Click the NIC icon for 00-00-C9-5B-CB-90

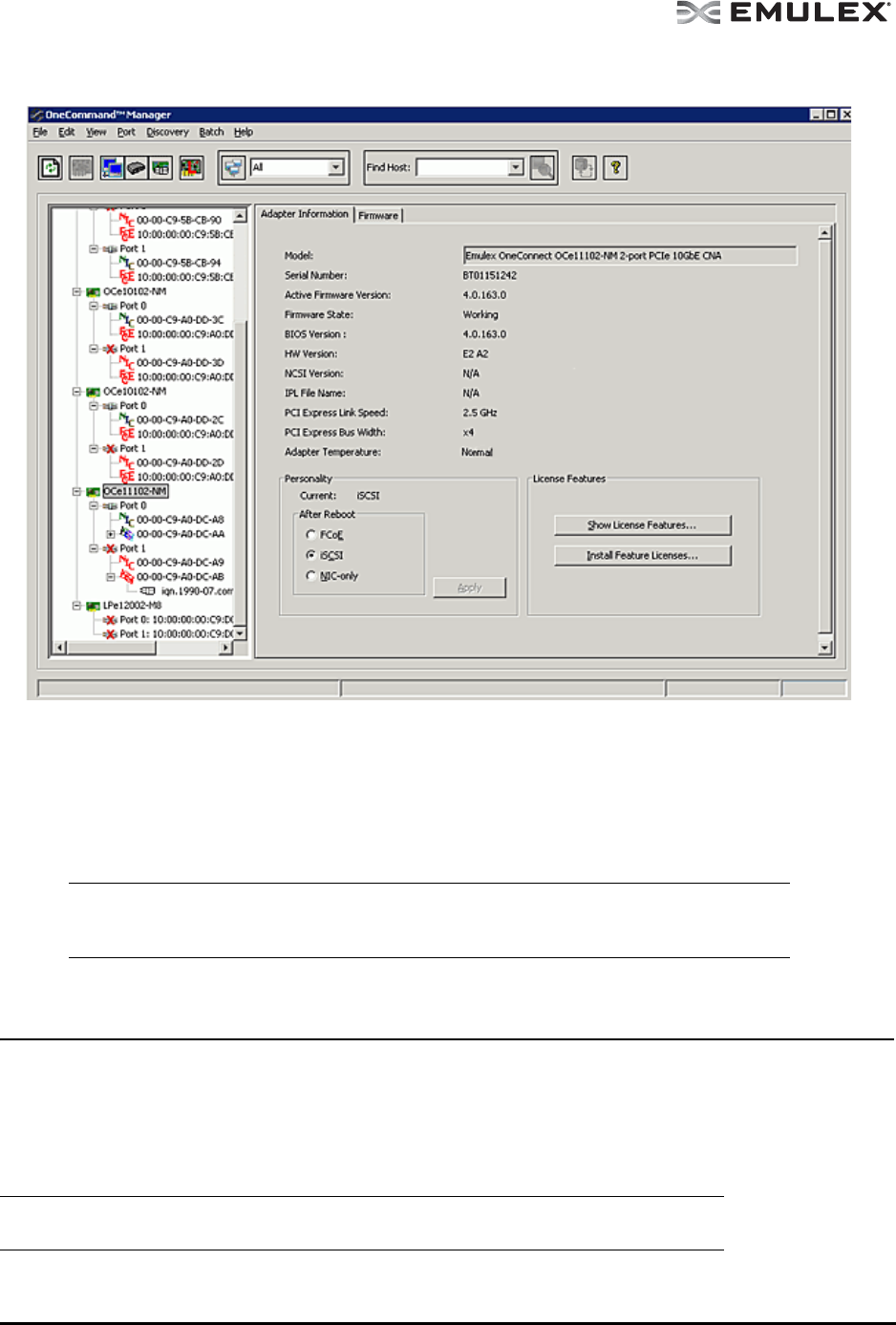point(126,220)
